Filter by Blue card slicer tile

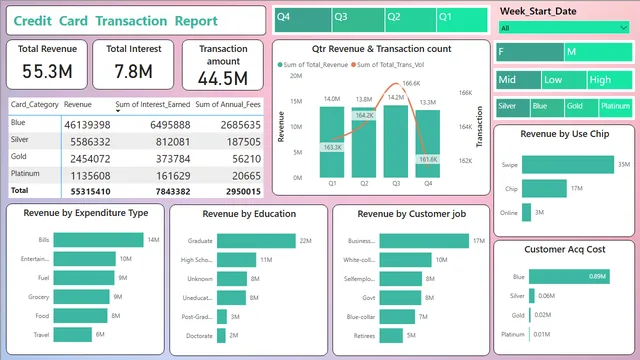pyautogui.click(x=547, y=108)
